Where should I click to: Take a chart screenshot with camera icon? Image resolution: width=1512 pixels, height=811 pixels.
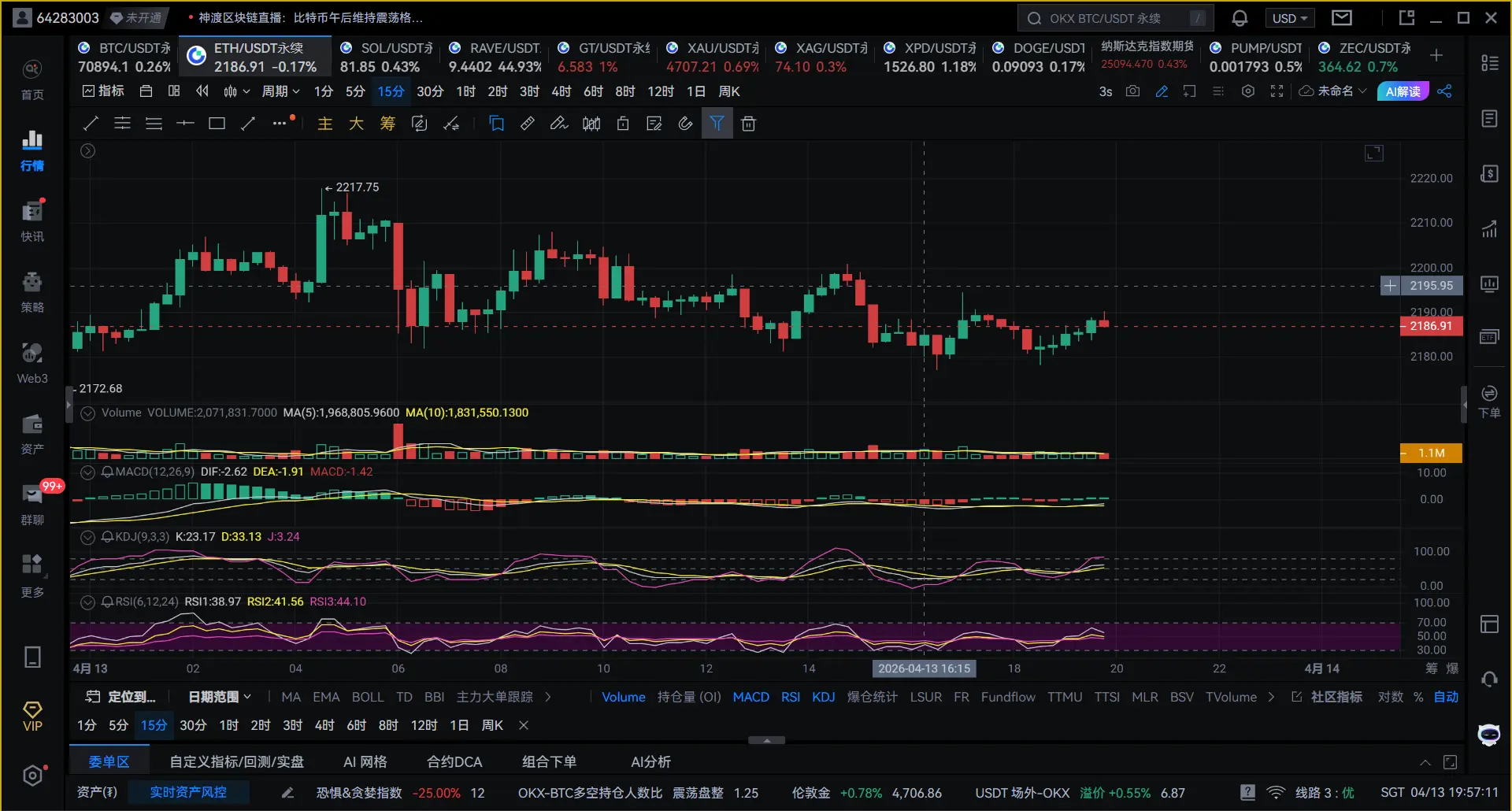point(1132,91)
